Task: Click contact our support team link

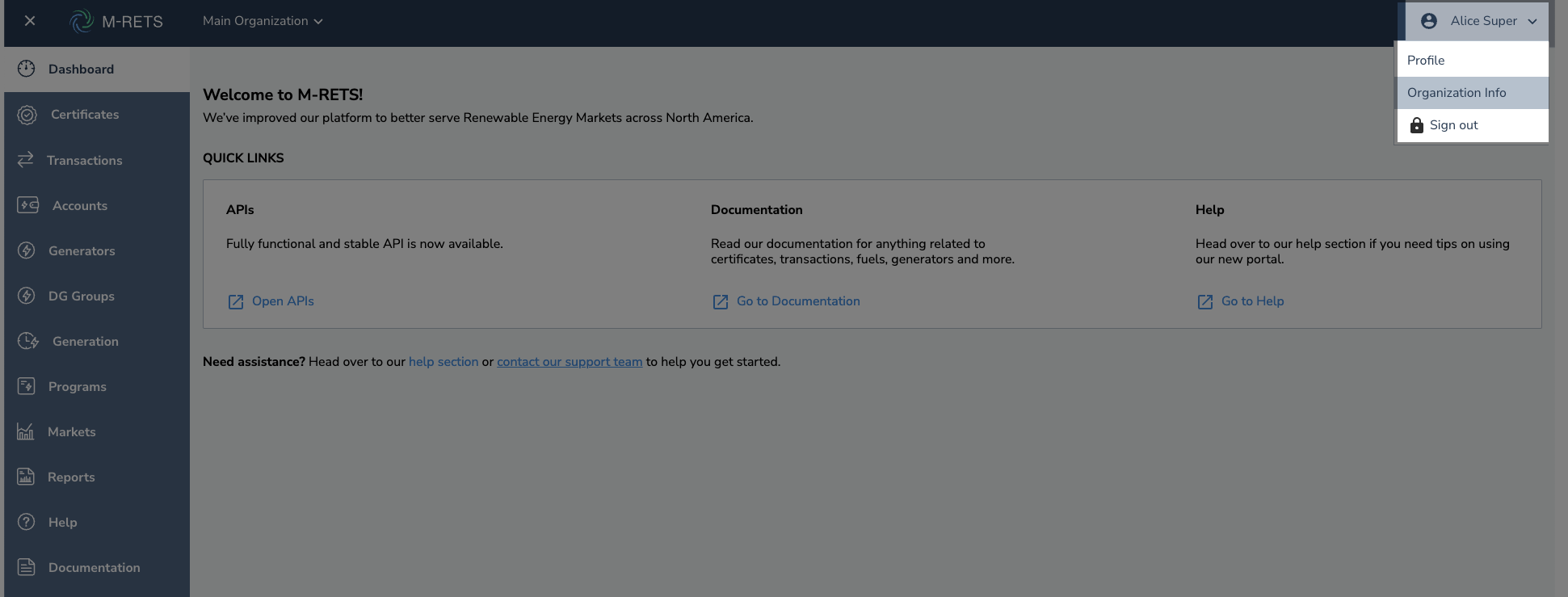Action: pyautogui.click(x=570, y=362)
